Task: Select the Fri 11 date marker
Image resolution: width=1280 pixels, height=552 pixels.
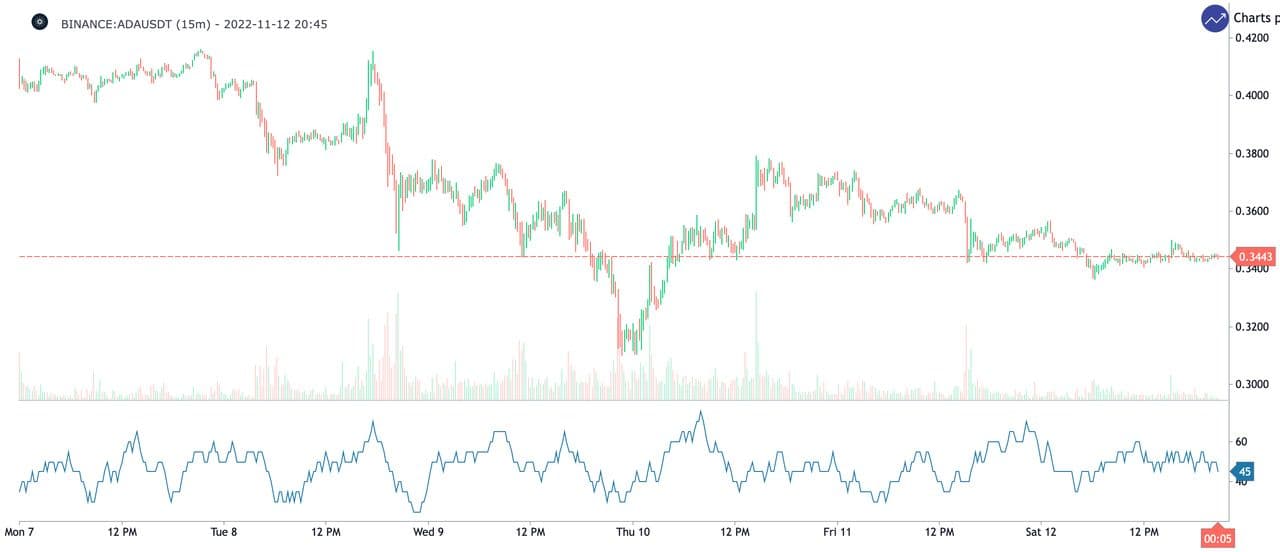Action: coord(837,531)
